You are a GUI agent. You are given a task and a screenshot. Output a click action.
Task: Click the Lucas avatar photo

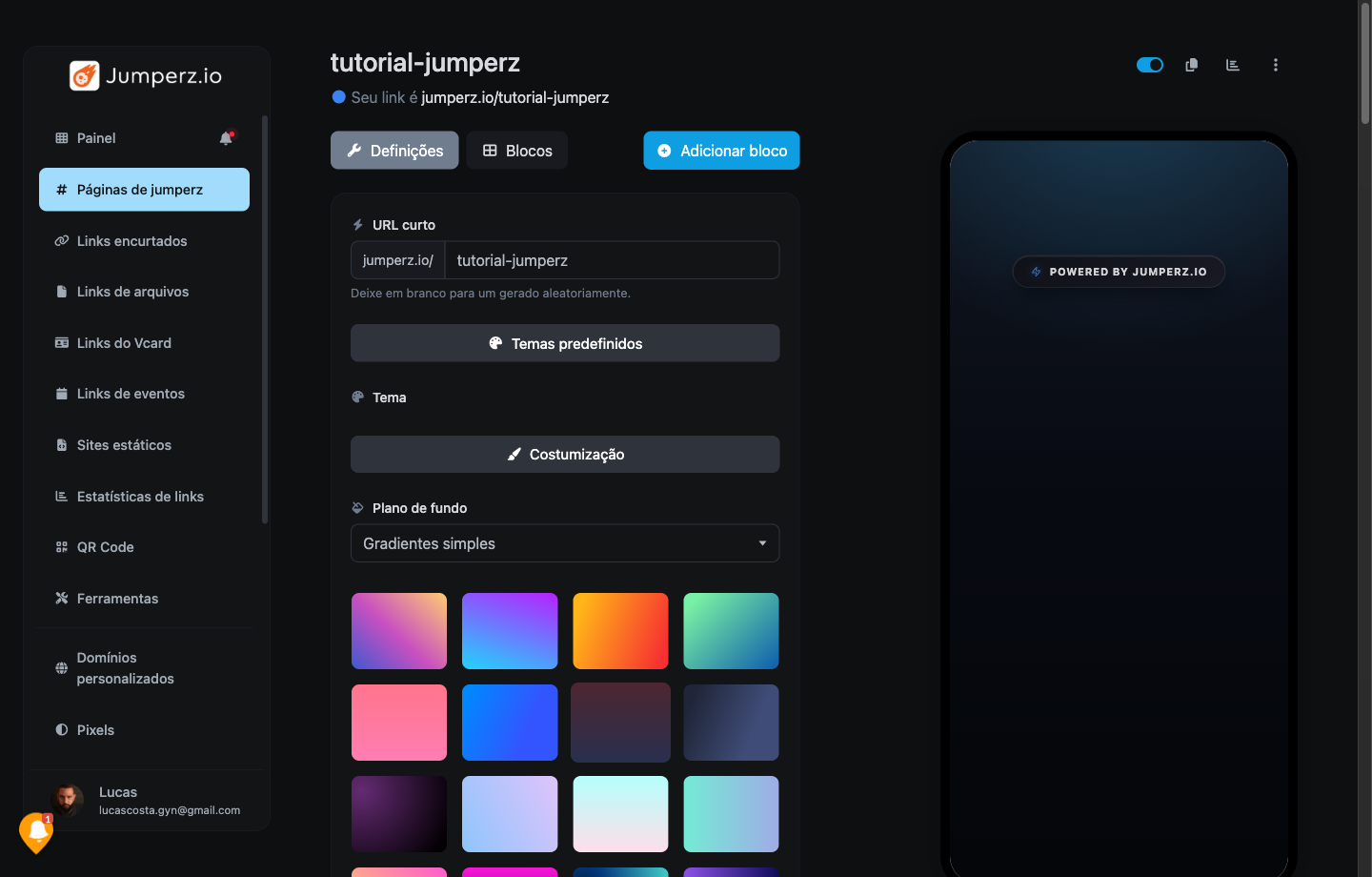coord(68,801)
